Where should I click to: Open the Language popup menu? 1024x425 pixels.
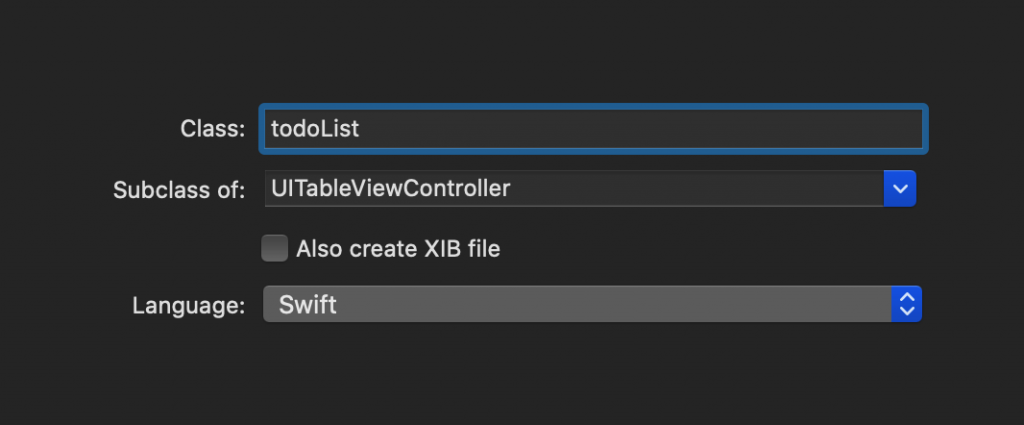pos(590,305)
